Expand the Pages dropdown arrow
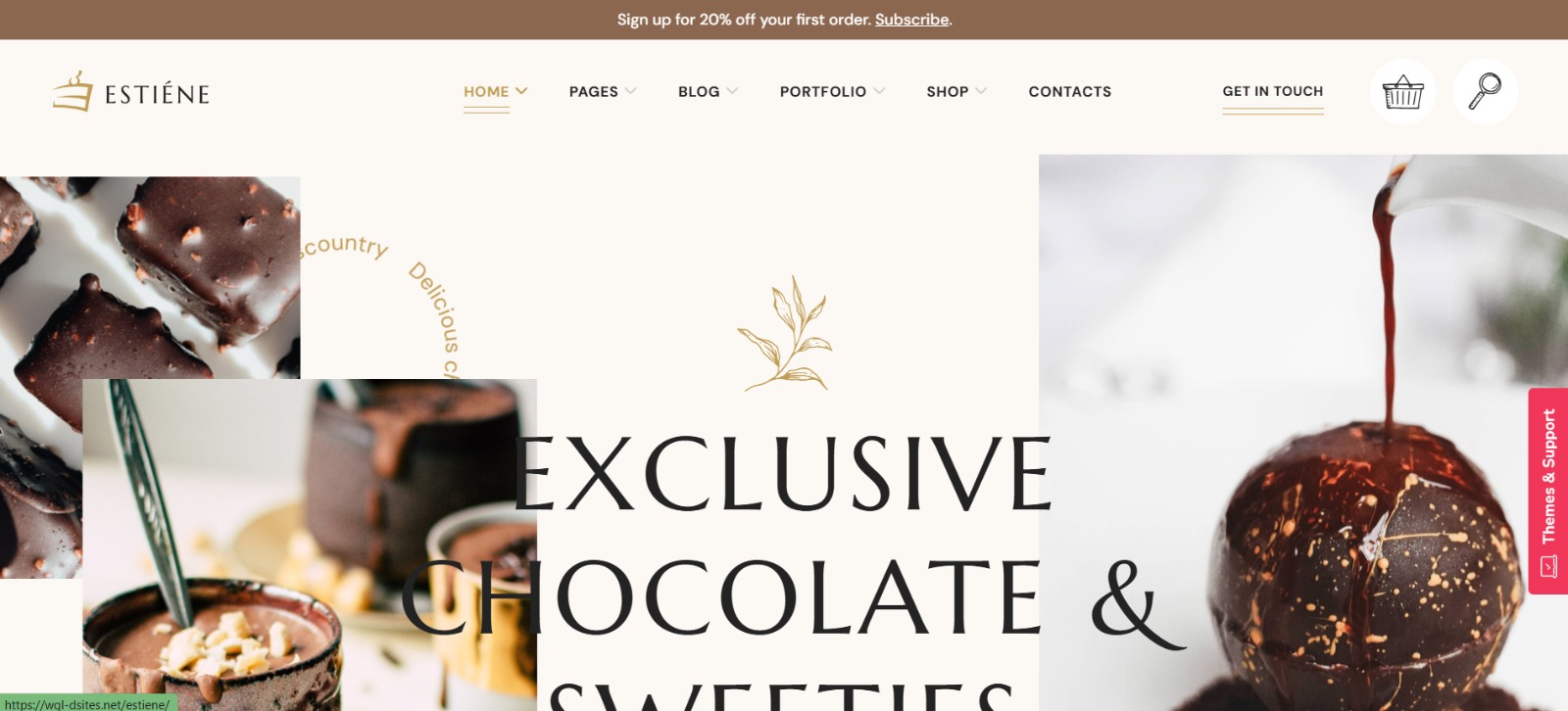 coord(630,91)
